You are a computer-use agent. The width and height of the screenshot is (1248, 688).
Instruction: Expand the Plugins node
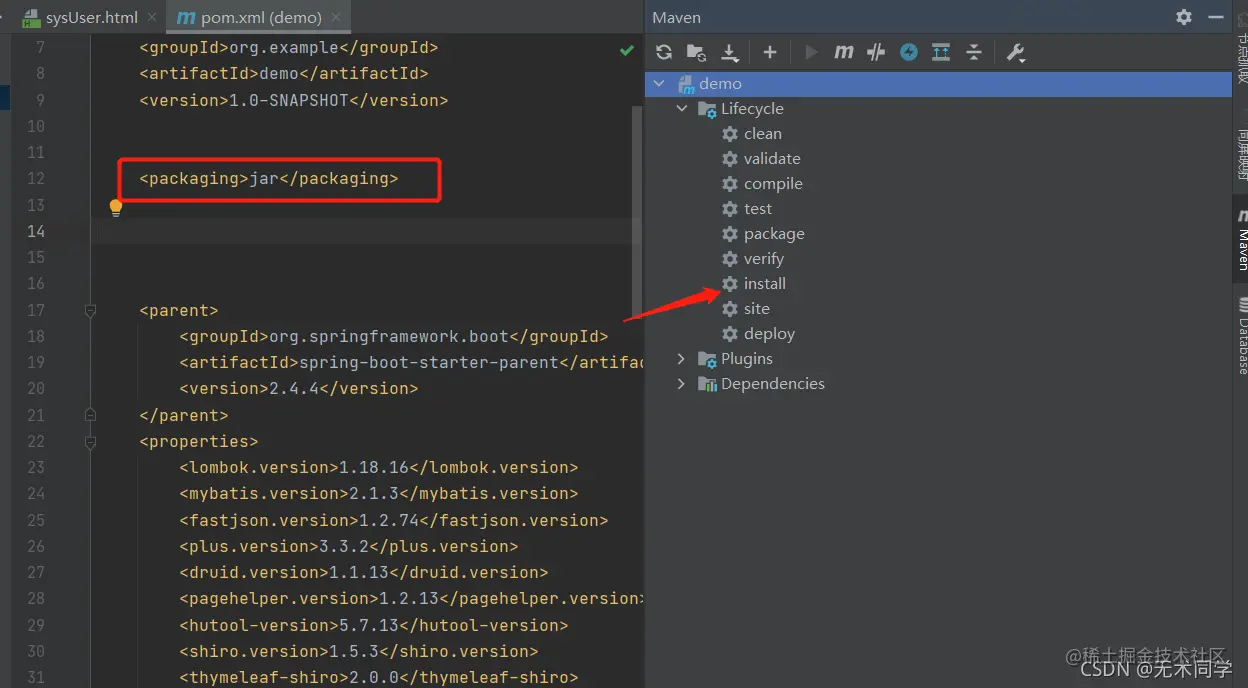pyautogui.click(x=682, y=359)
